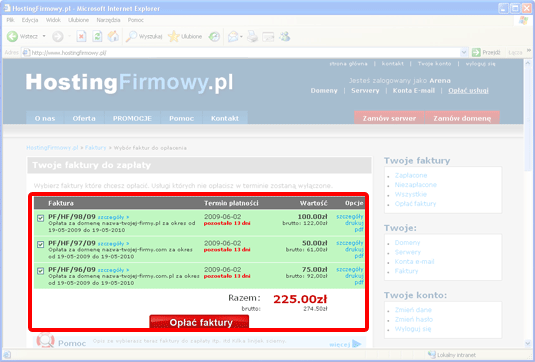Click the więcej arrow icon
The image size is (535, 362).
point(357,344)
